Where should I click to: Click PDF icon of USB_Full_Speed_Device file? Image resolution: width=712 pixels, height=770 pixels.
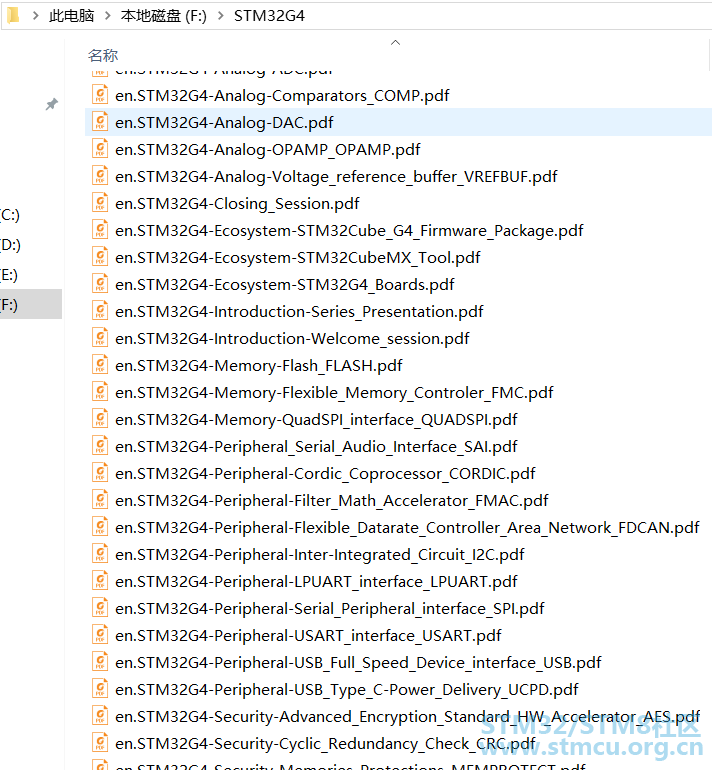(100, 661)
